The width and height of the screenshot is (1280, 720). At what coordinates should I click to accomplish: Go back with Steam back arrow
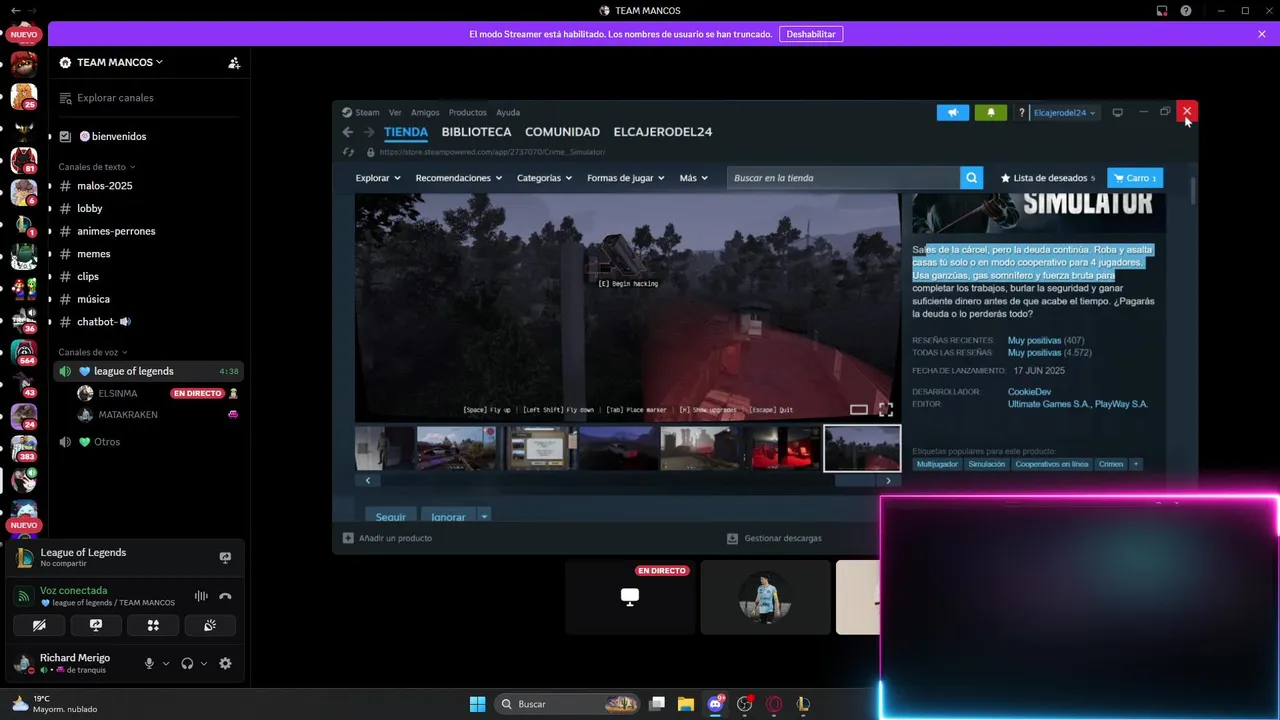(348, 132)
